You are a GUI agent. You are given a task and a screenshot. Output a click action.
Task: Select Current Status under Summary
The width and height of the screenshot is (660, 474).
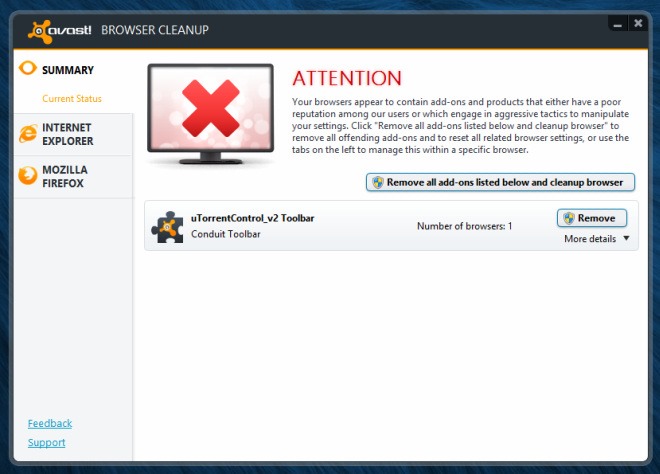coord(72,99)
